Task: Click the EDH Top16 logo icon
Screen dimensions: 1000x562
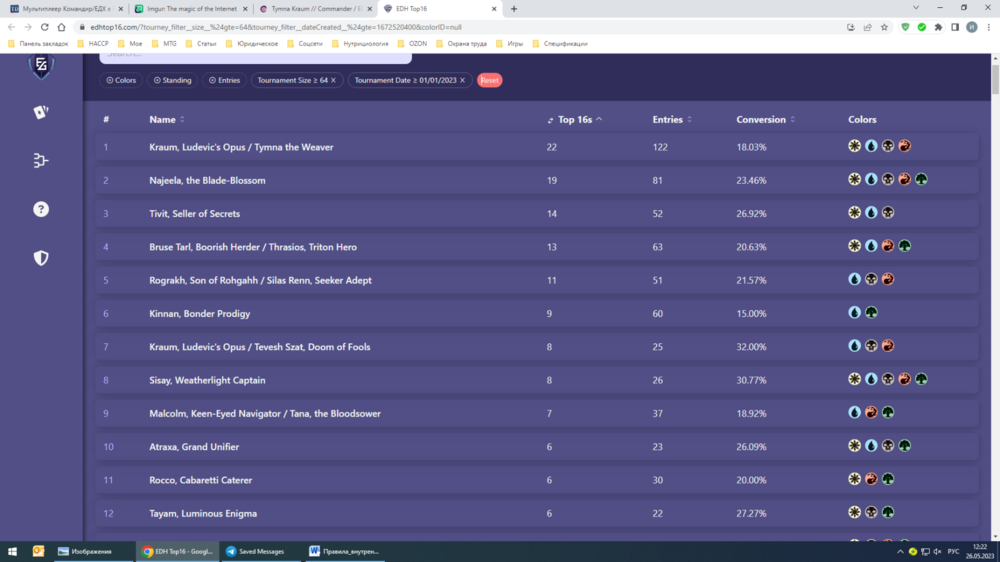Action: (41, 67)
